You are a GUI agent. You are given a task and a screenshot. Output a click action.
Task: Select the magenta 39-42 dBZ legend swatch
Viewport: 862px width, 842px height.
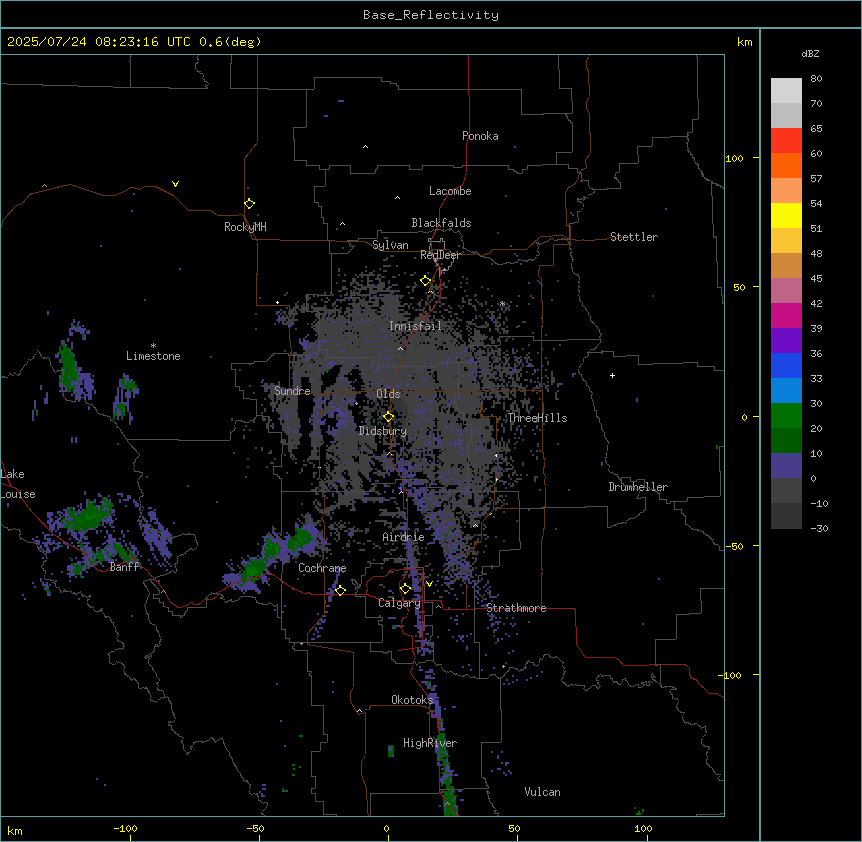(x=786, y=315)
